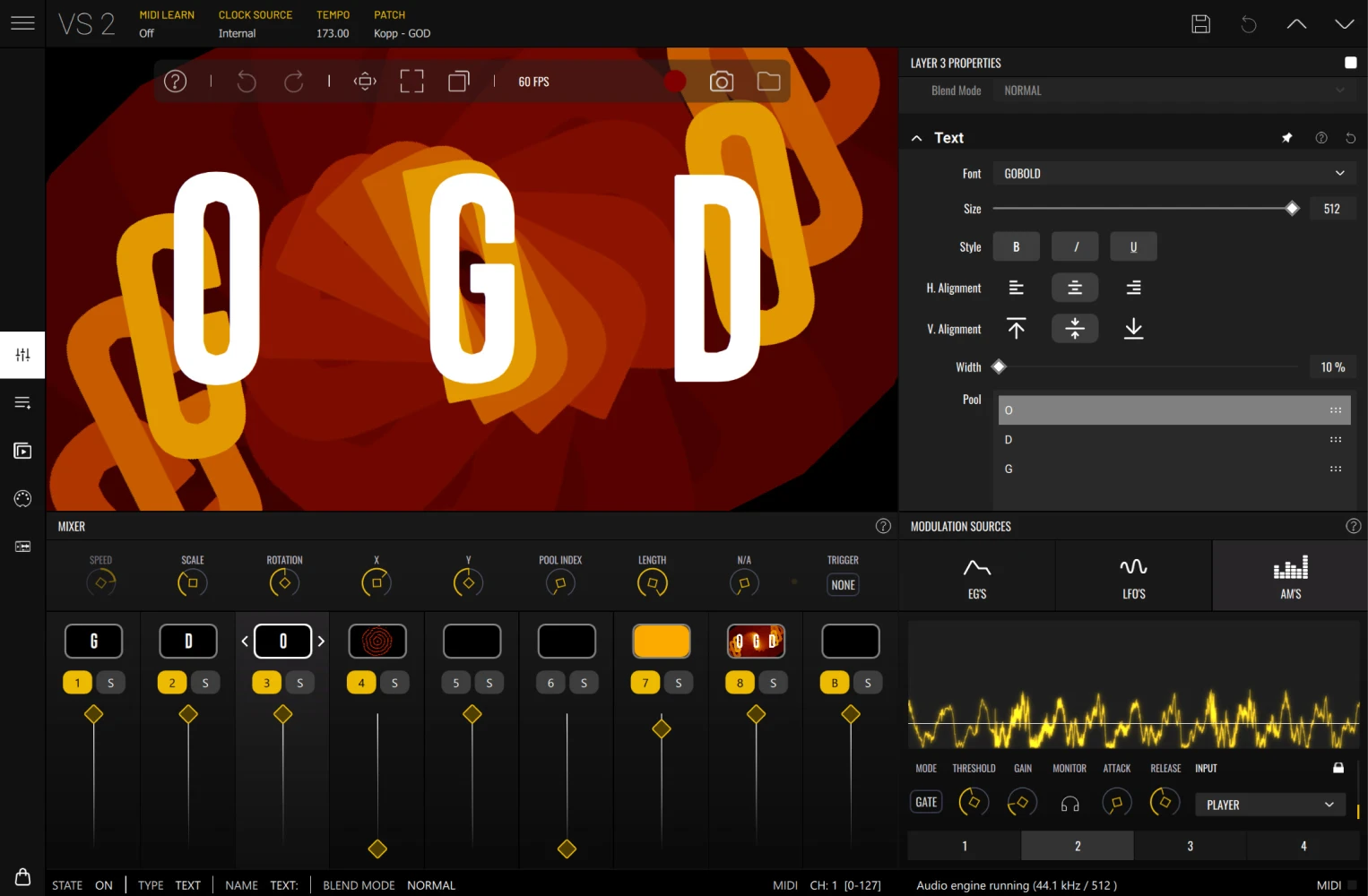Pin the Text properties section
The height and width of the screenshot is (896, 1368).
coord(1286,137)
